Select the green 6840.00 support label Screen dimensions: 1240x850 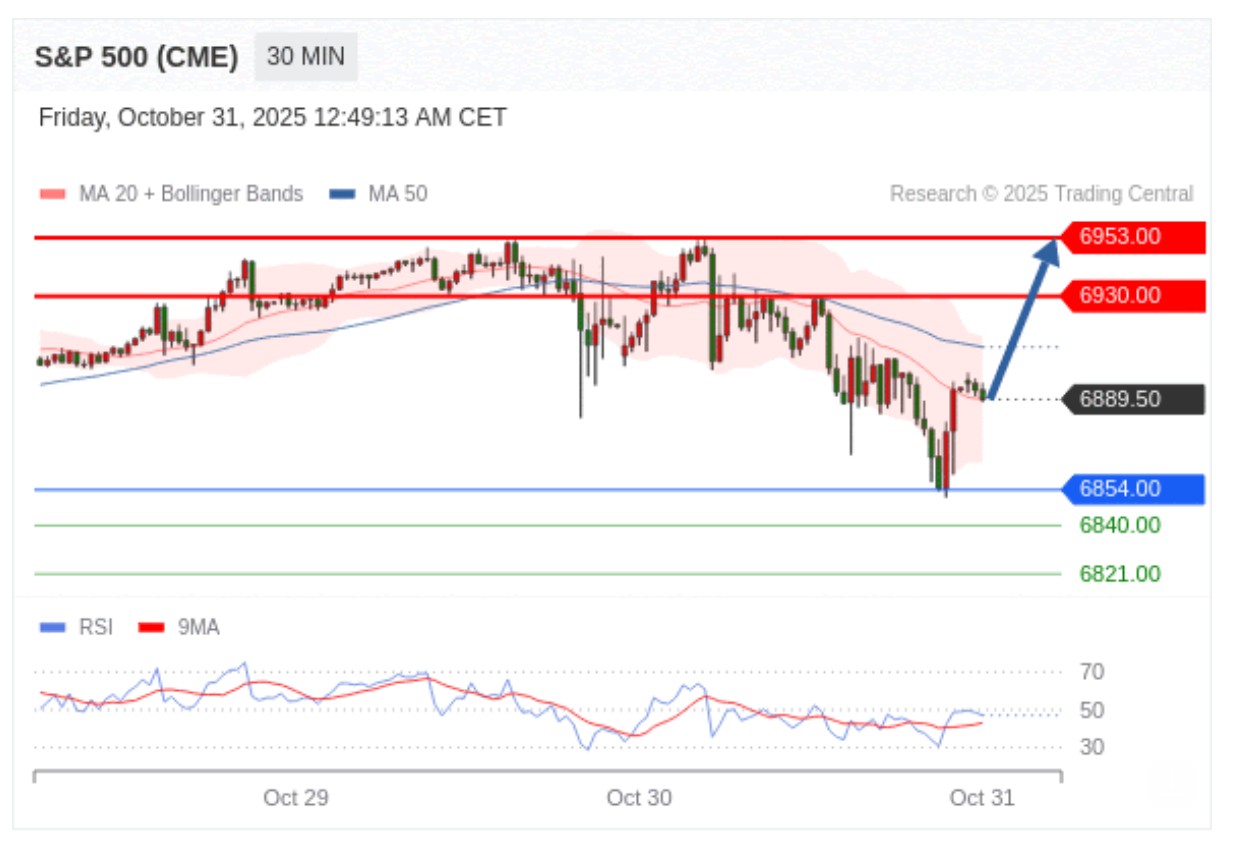(1120, 525)
